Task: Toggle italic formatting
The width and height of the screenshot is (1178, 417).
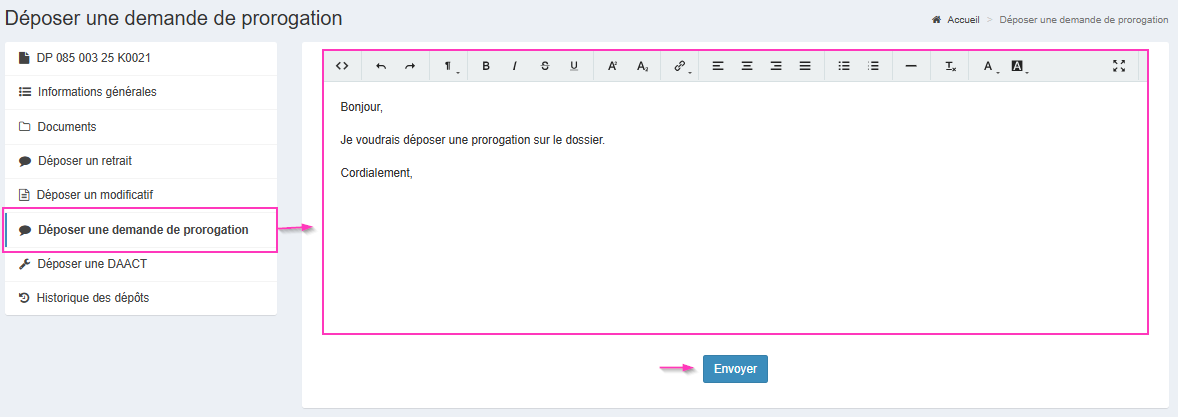Action: point(515,66)
